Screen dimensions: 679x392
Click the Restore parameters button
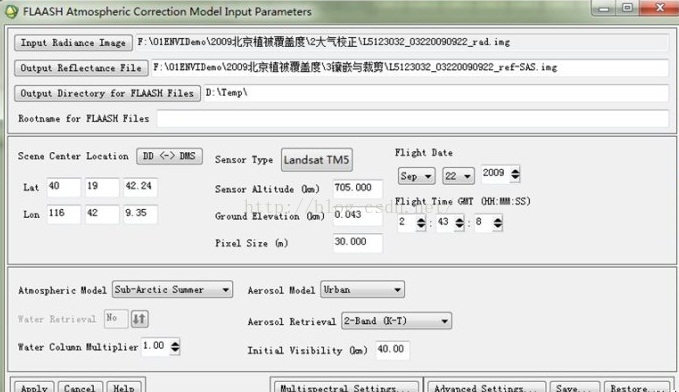point(637,387)
